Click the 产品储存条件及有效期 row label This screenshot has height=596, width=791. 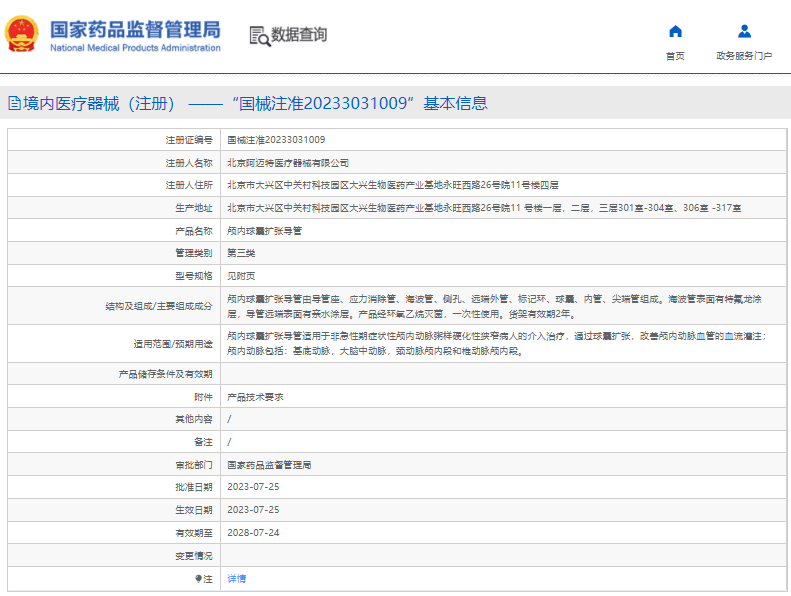pyautogui.click(x=165, y=374)
